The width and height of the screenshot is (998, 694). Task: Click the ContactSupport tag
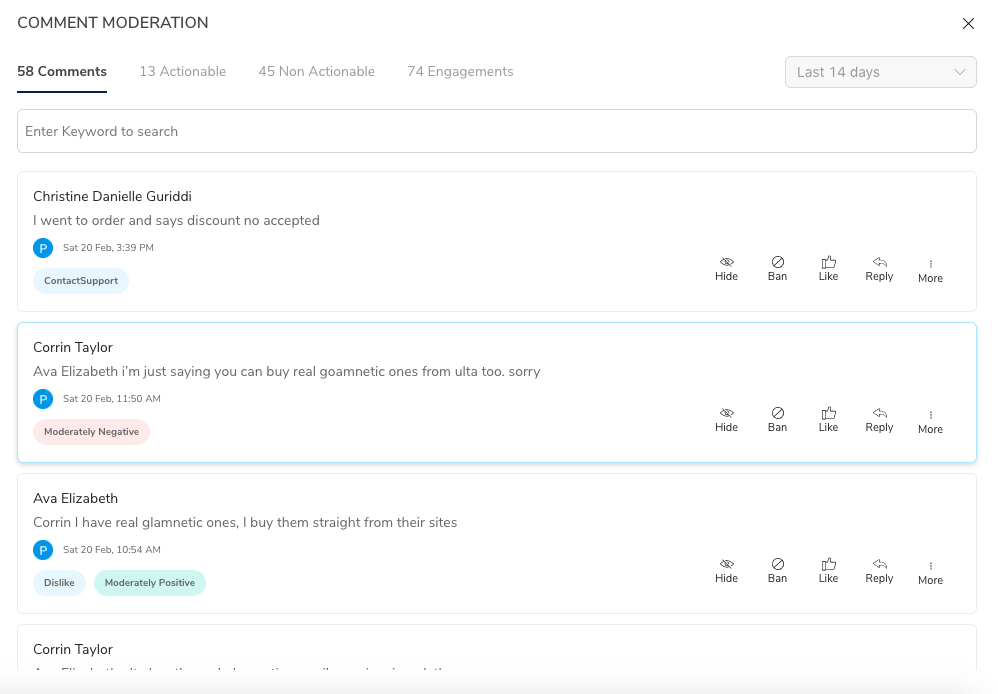click(81, 281)
